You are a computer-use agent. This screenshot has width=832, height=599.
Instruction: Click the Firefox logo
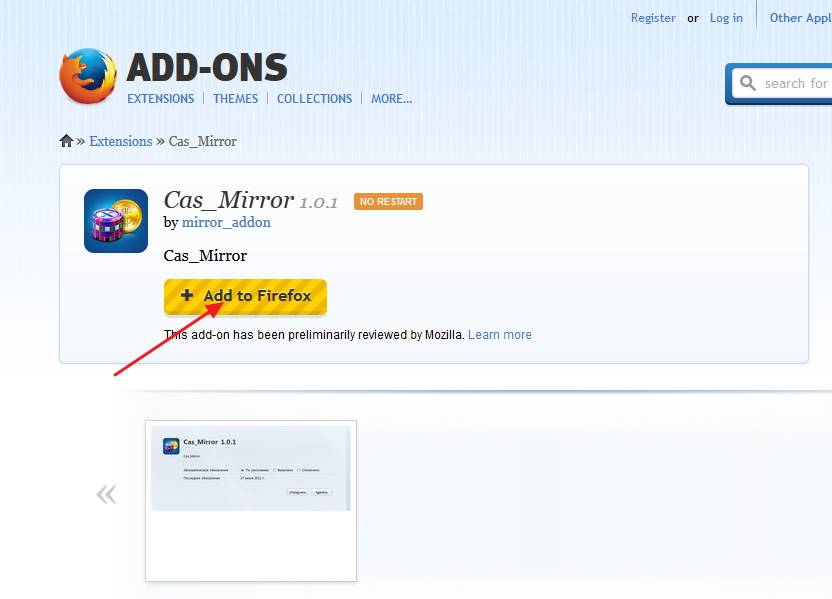pos(88,77)
